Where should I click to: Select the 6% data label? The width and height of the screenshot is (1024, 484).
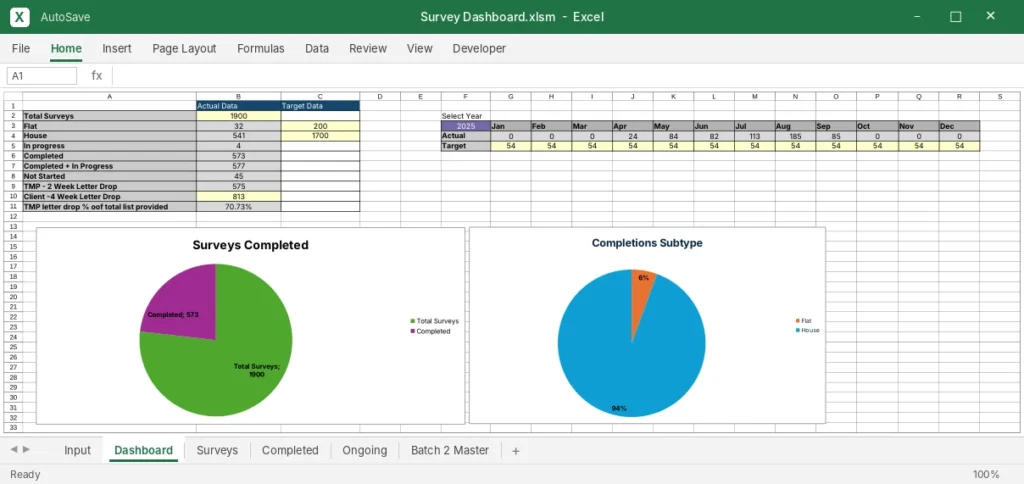click(x=644, y=278)
